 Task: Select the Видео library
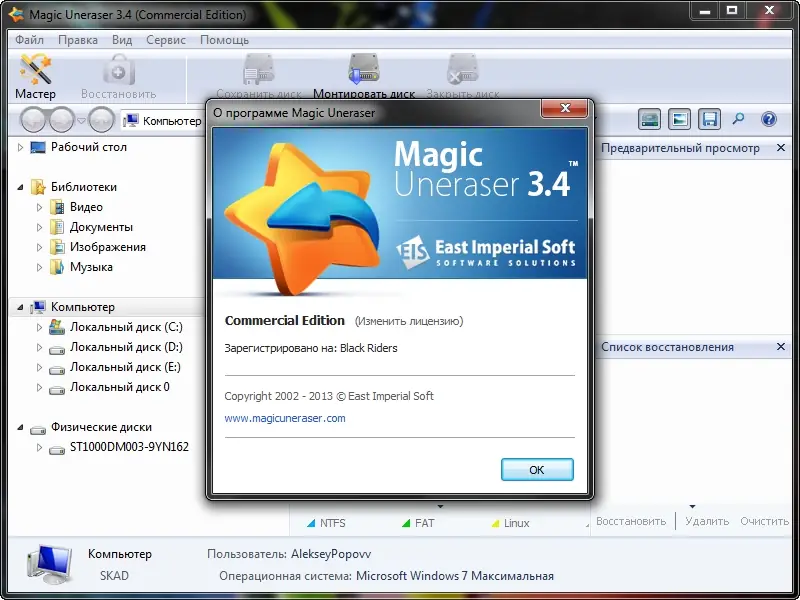(86, 207)
